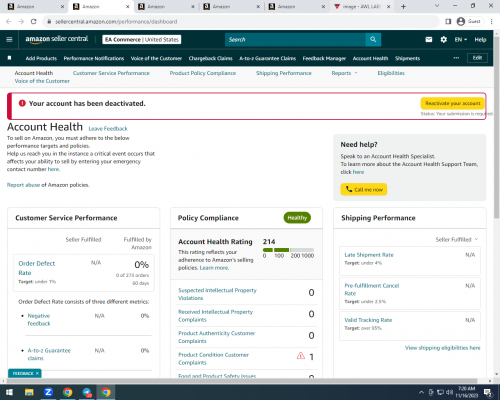Open the settings gear icon
The width and height of the screenshot is (500, 400).
443,39
